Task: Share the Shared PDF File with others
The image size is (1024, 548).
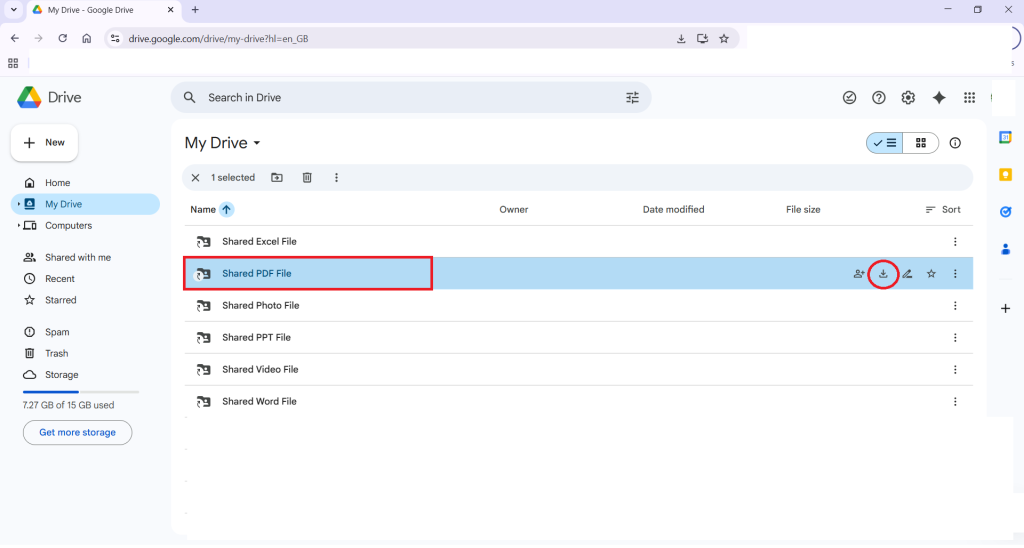Action: pos(859,274)
